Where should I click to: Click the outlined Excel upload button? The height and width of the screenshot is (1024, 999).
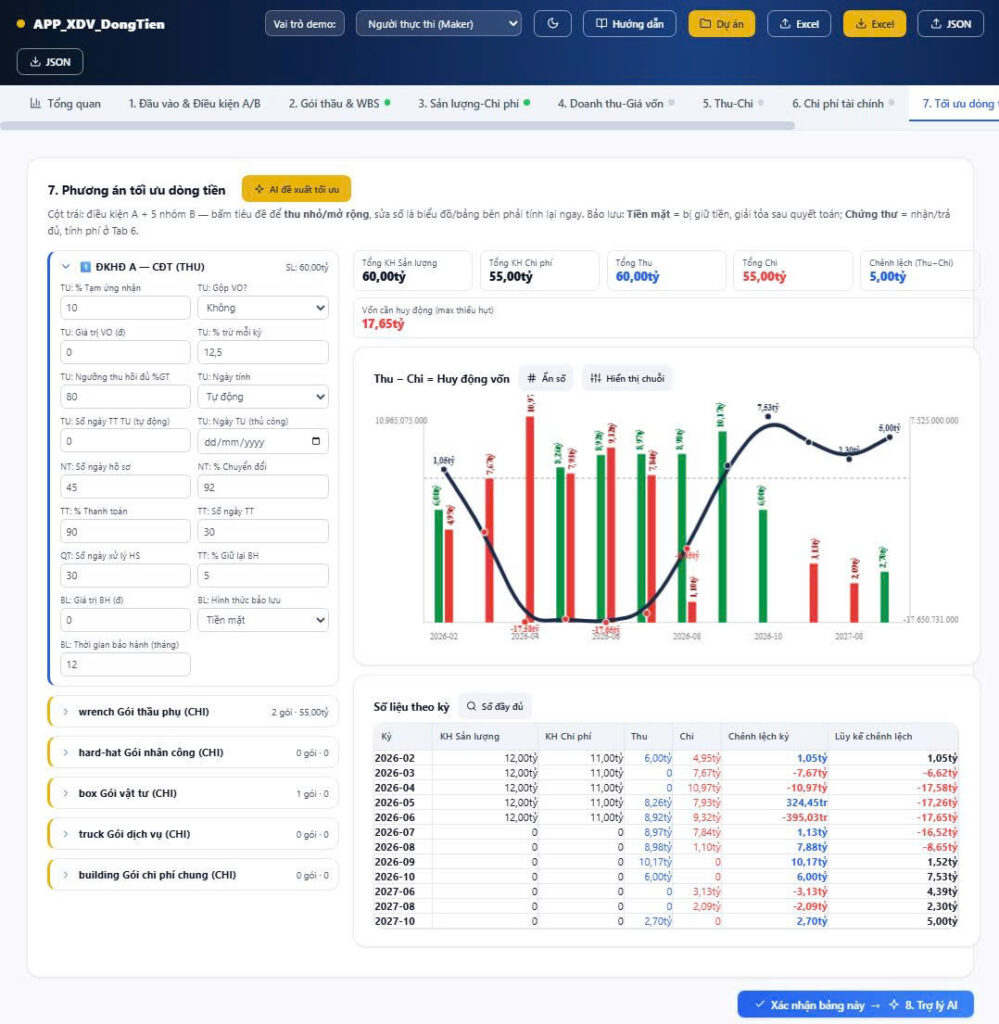[x=799, y=24]
